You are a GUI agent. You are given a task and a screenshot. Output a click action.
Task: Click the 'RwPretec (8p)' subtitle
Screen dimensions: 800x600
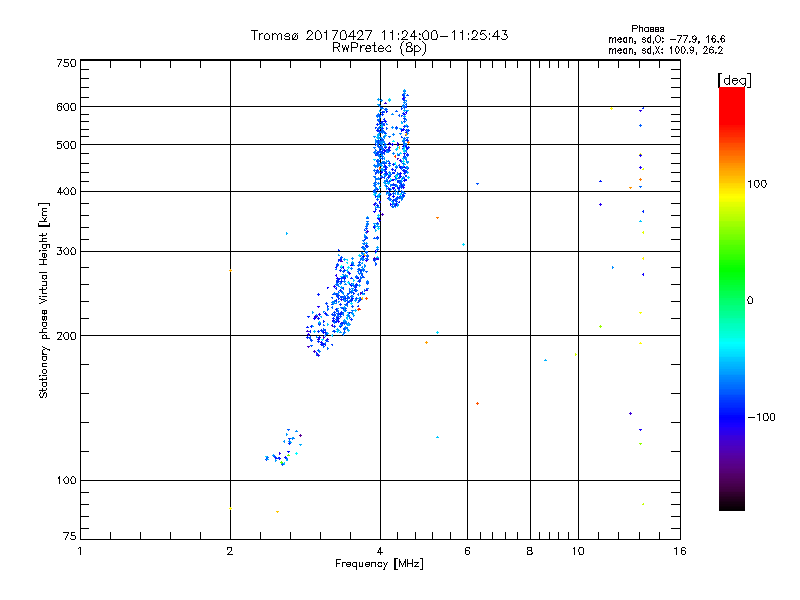(x=379, y=48)
